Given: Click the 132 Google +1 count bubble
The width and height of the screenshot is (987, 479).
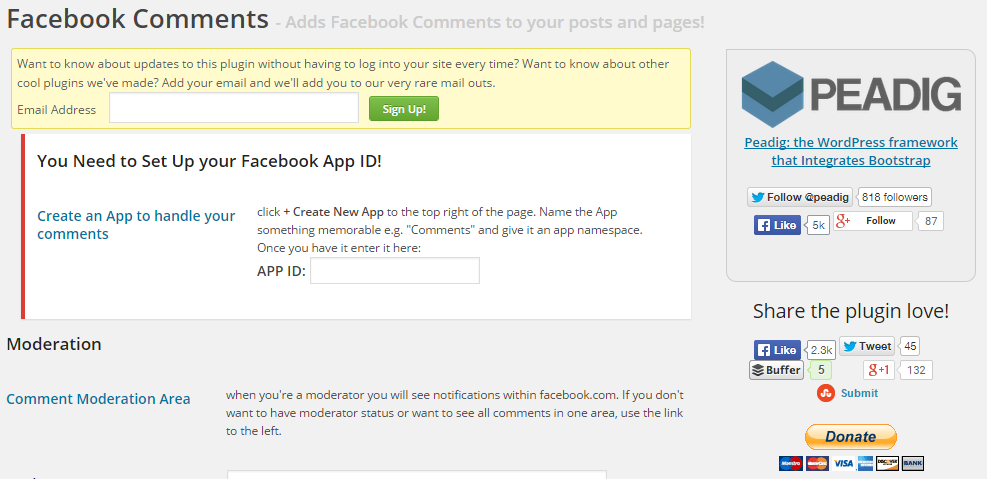Looking at the screenshot, I should click(916, 370).
